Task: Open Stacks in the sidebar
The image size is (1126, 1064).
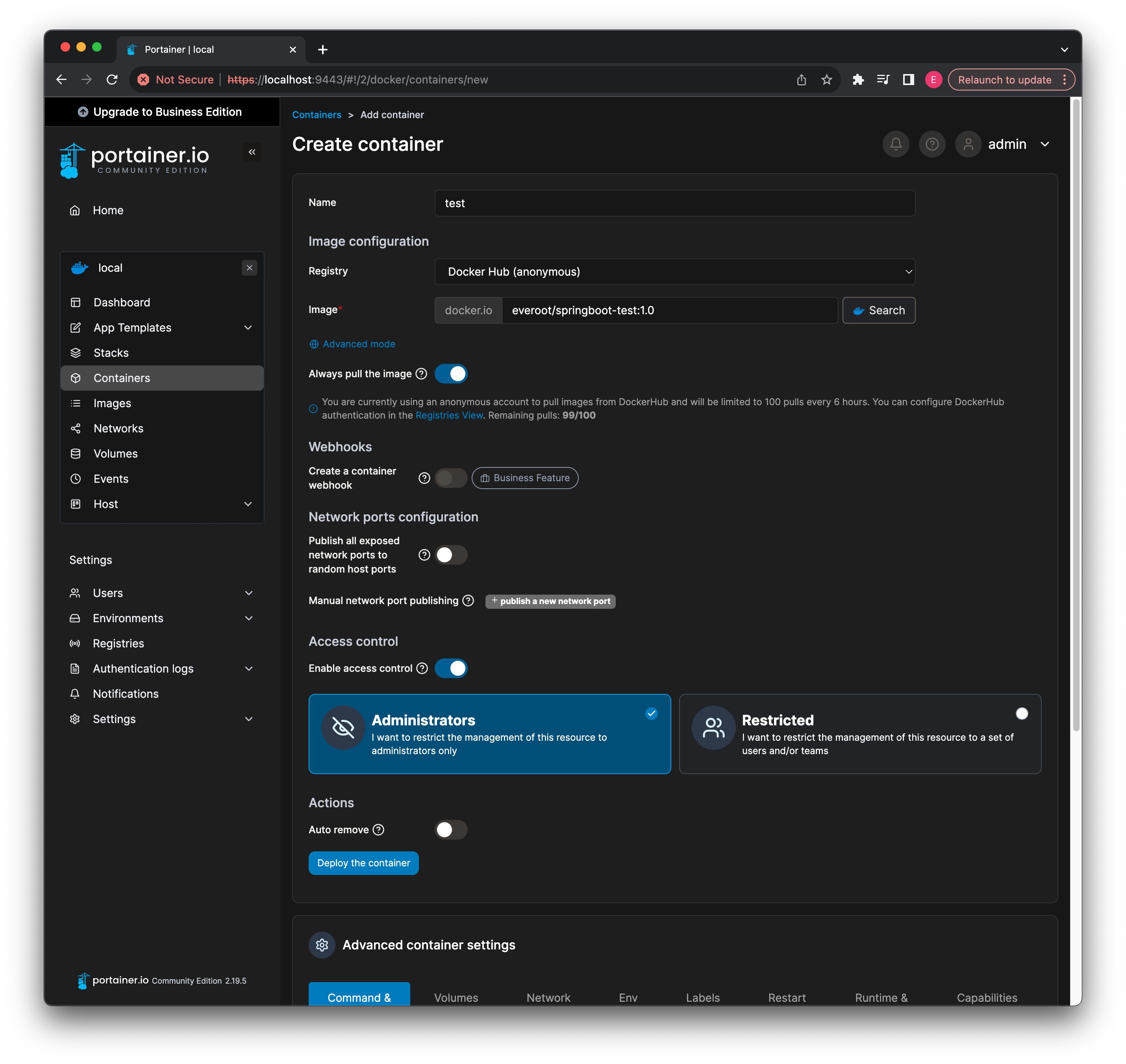Action: pyautogui.click(x=161, y=353)
